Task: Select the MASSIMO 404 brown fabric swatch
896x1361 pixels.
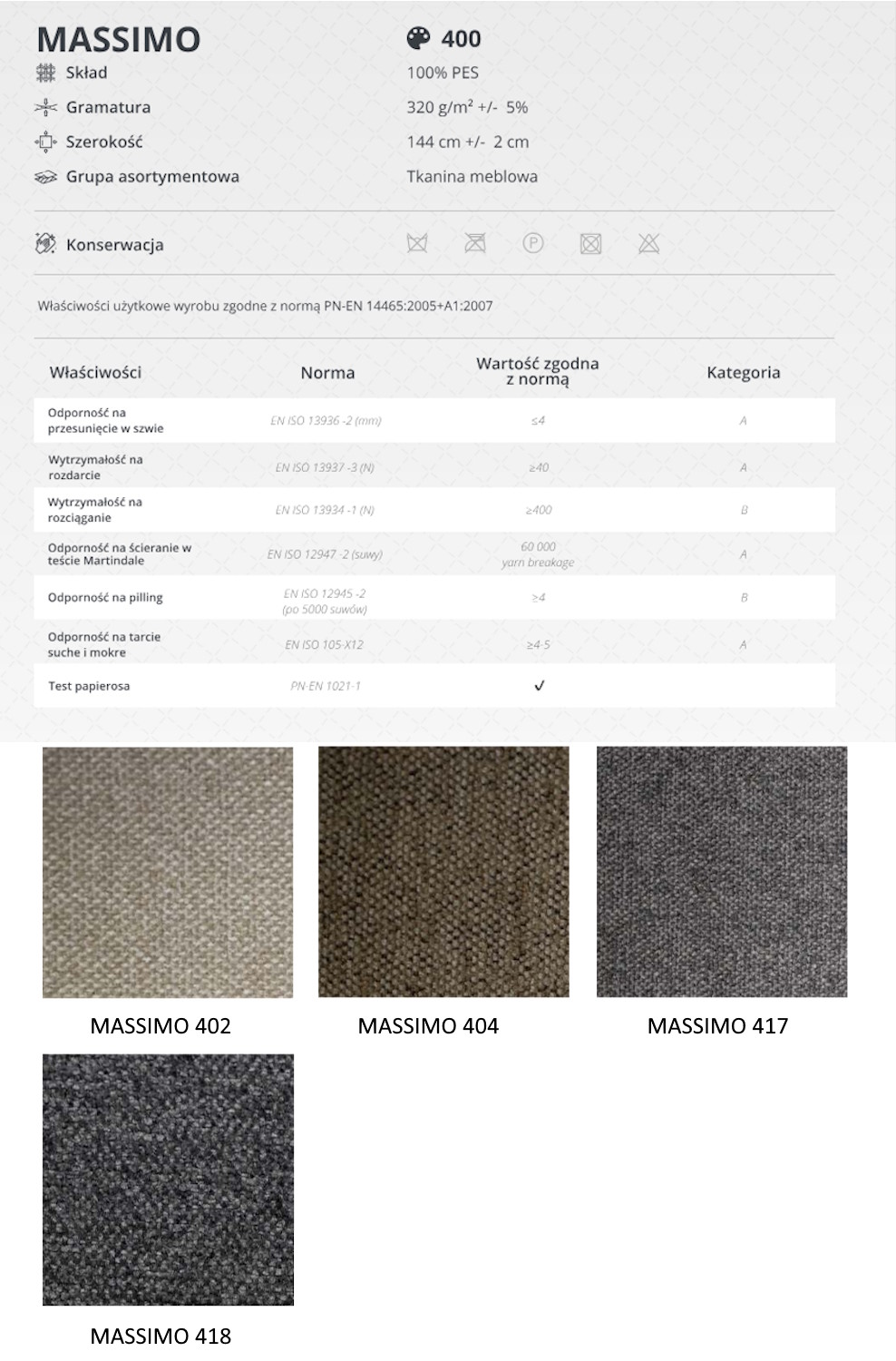Action: [x=443, y=872]
